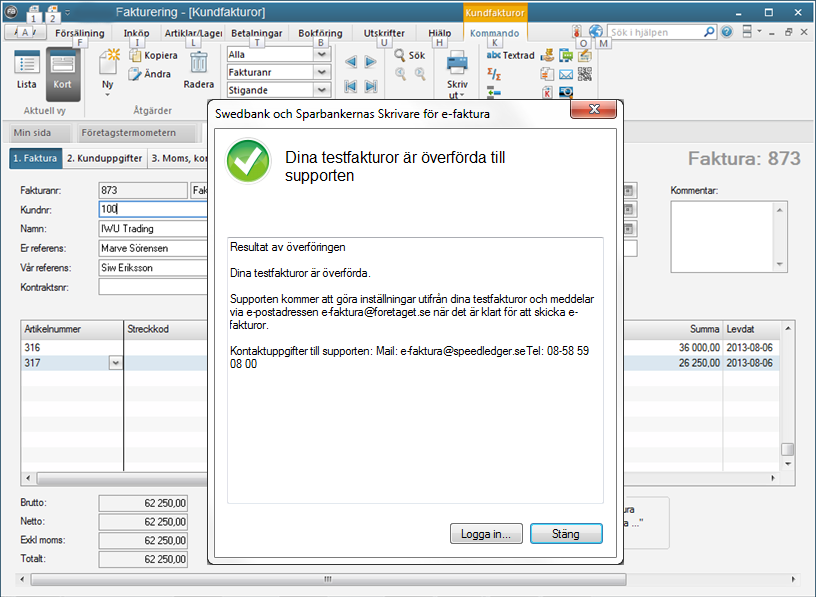Click the QR code icon
This screenshot has width=816, height=597.
tap(584, 74)
